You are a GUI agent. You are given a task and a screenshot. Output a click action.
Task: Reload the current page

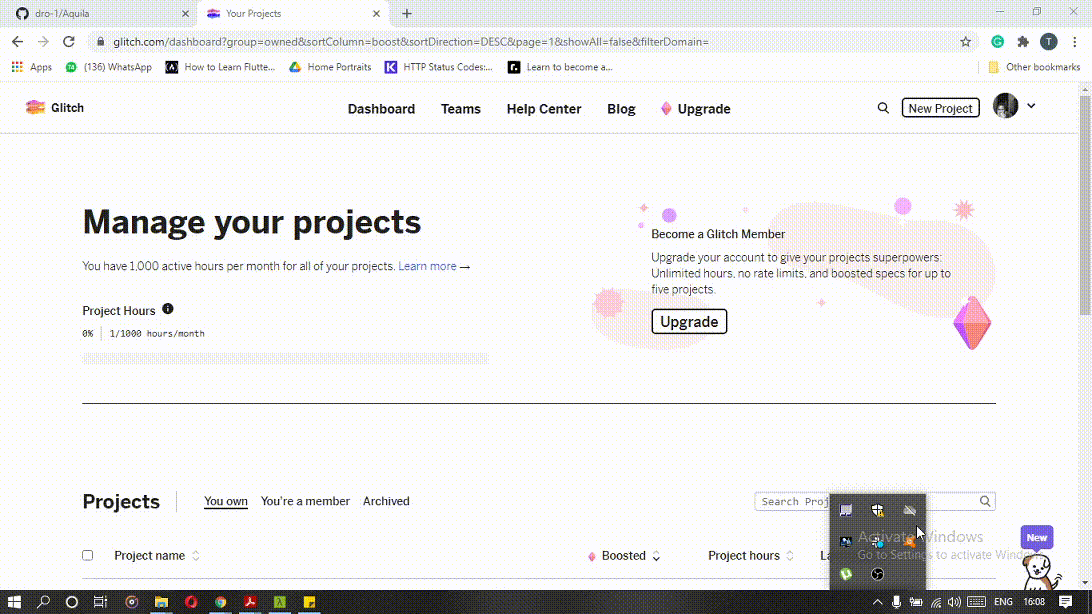click(68, 42)
